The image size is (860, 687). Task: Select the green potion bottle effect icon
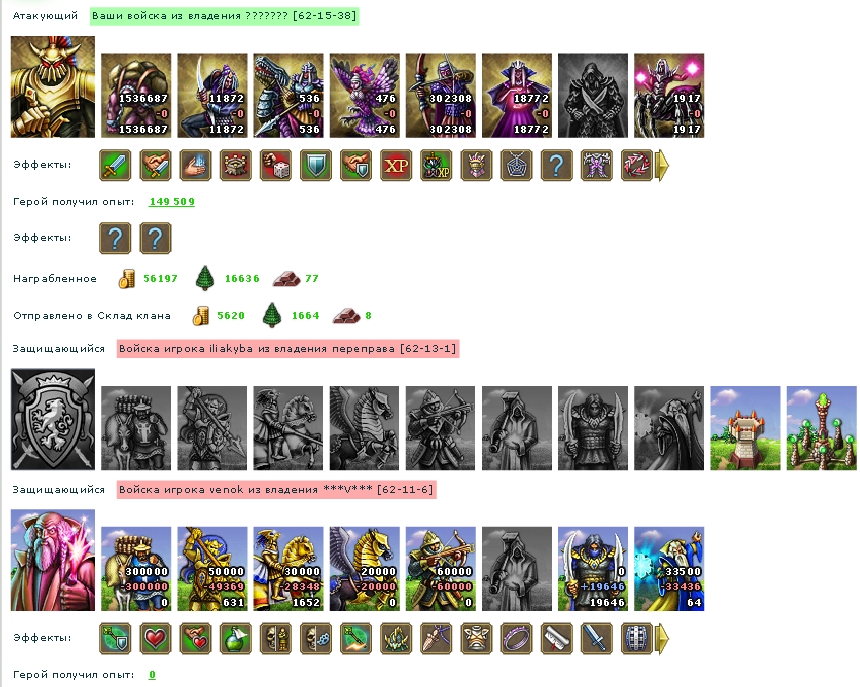coord(235,638)
